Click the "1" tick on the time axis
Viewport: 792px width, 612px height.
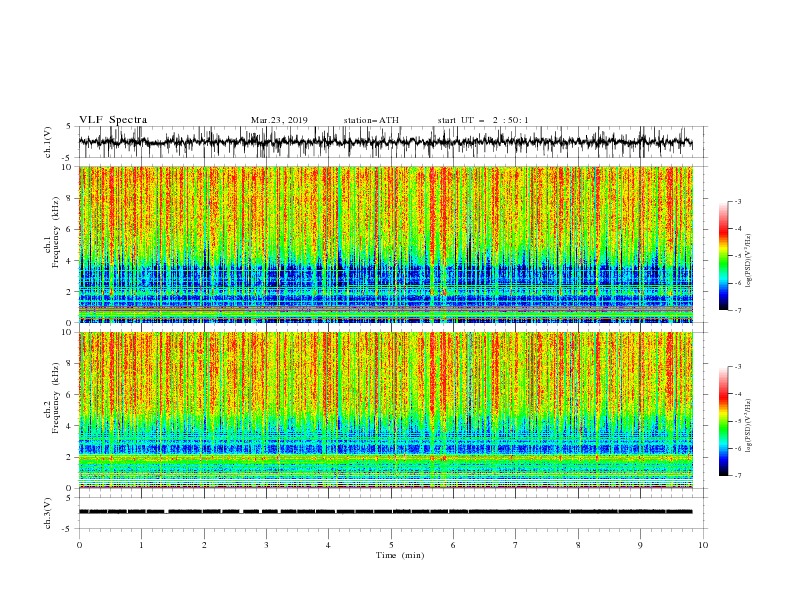pyautogui.click(x=141, y=545)
